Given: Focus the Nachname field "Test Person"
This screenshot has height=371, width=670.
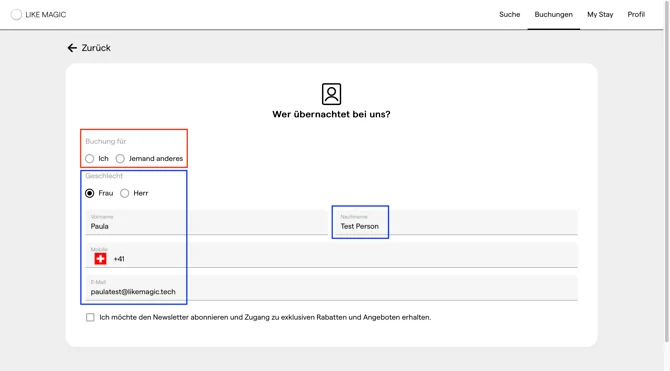Looking at the screenshot, I should [x=456, y=222].
